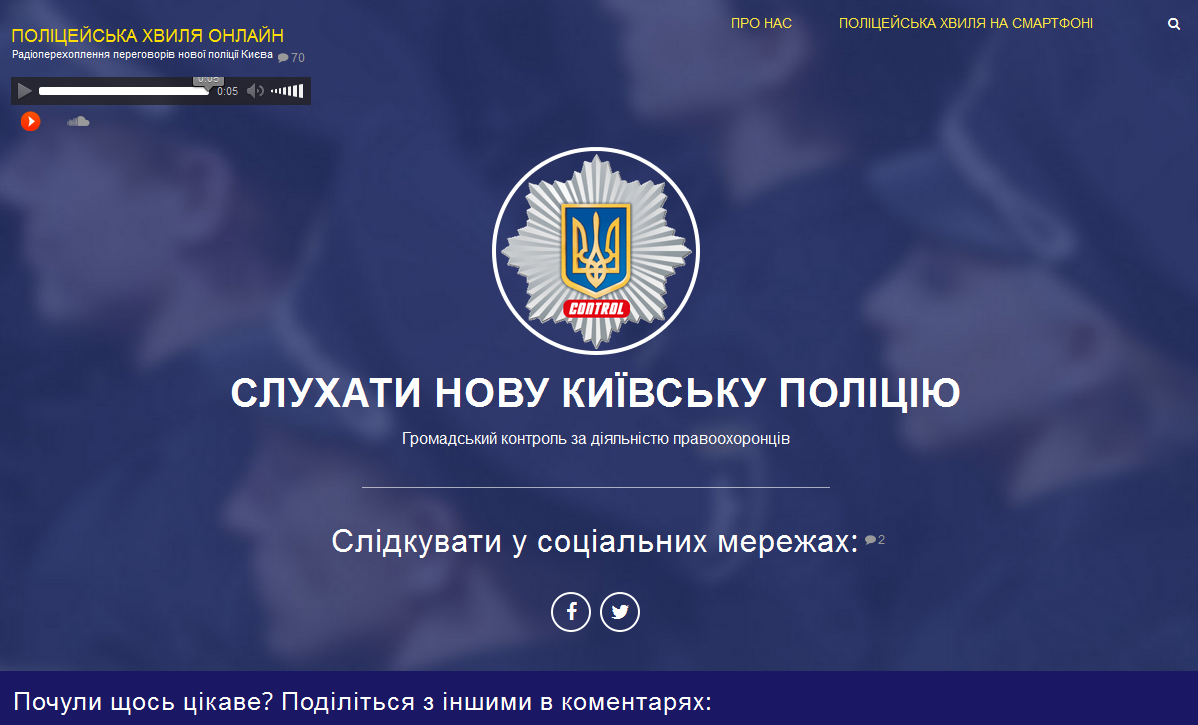Image resolution: width=1198 pixels, height=725 pixels.
Task: Click heading СЛУХАТИ НОВУ КИЇВСЬКУ ПОЛІЦІЮ
Action: pos(595,393)
